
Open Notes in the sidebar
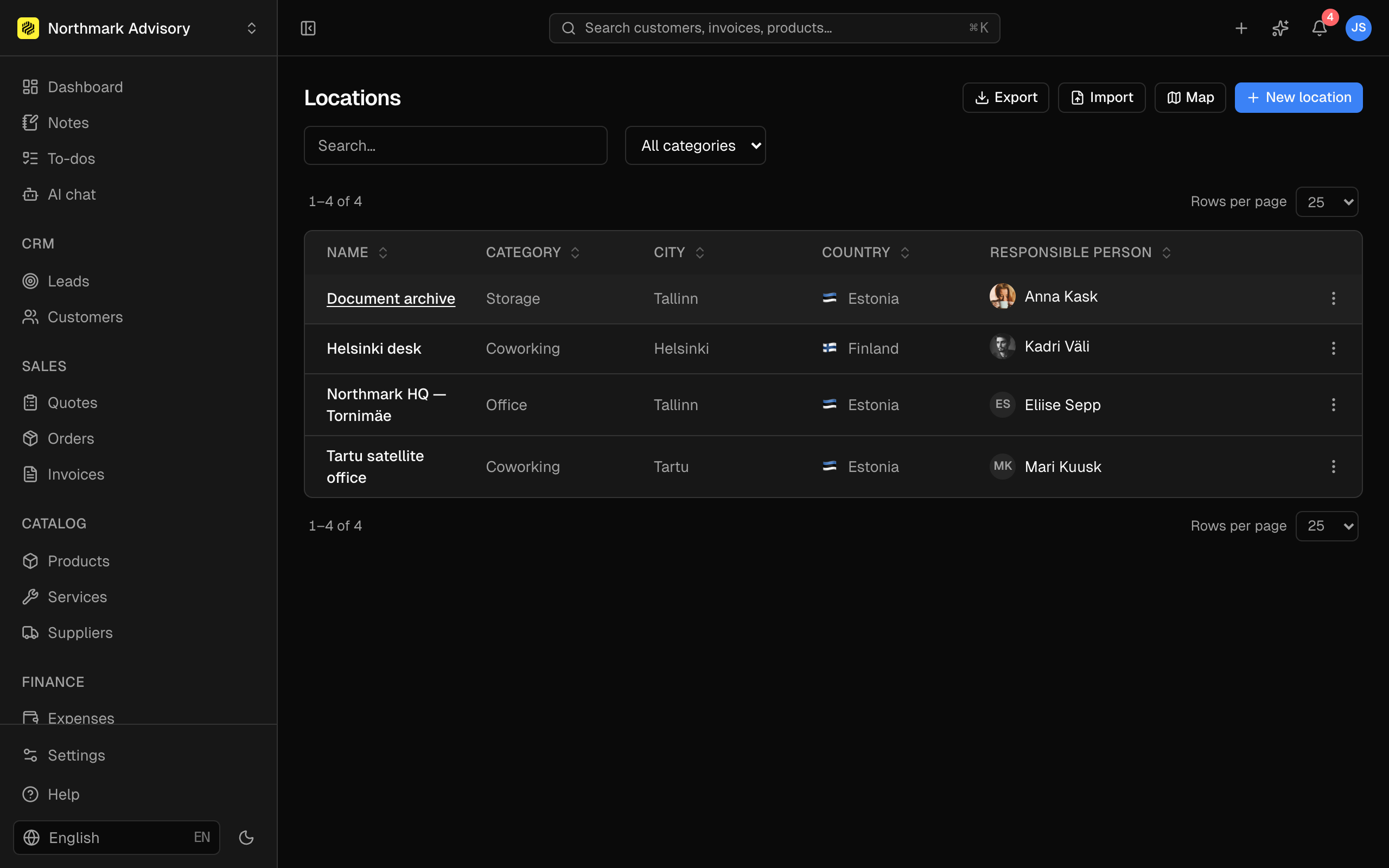click(138, 123)
